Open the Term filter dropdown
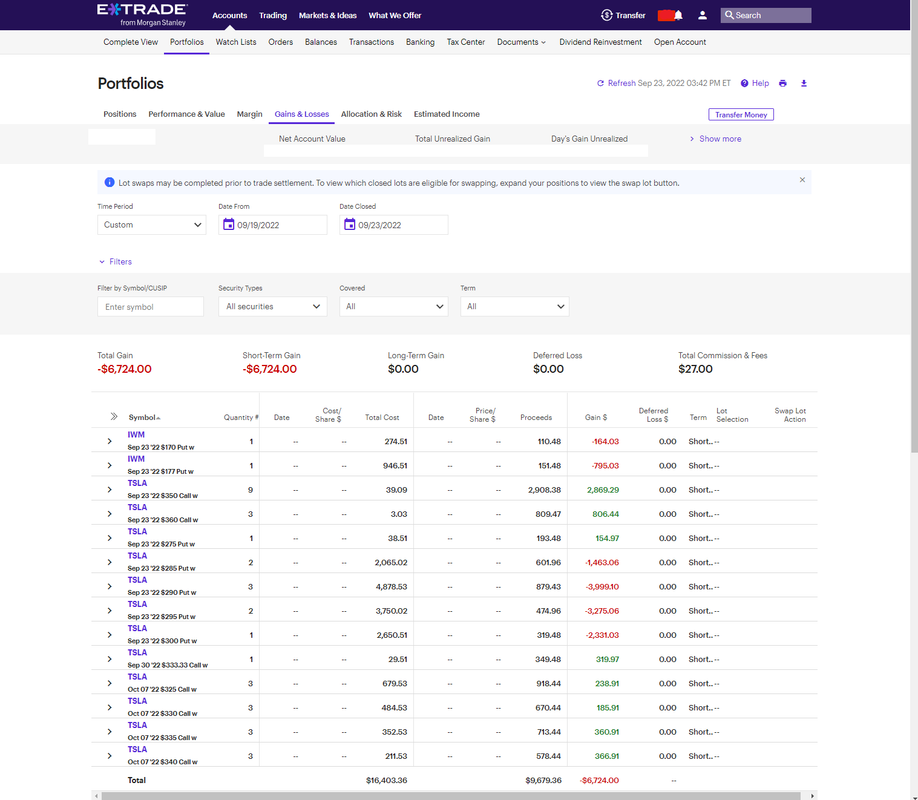Image resolution: width=918 pixels, height=800 pixels. click(x=515, y=306)
